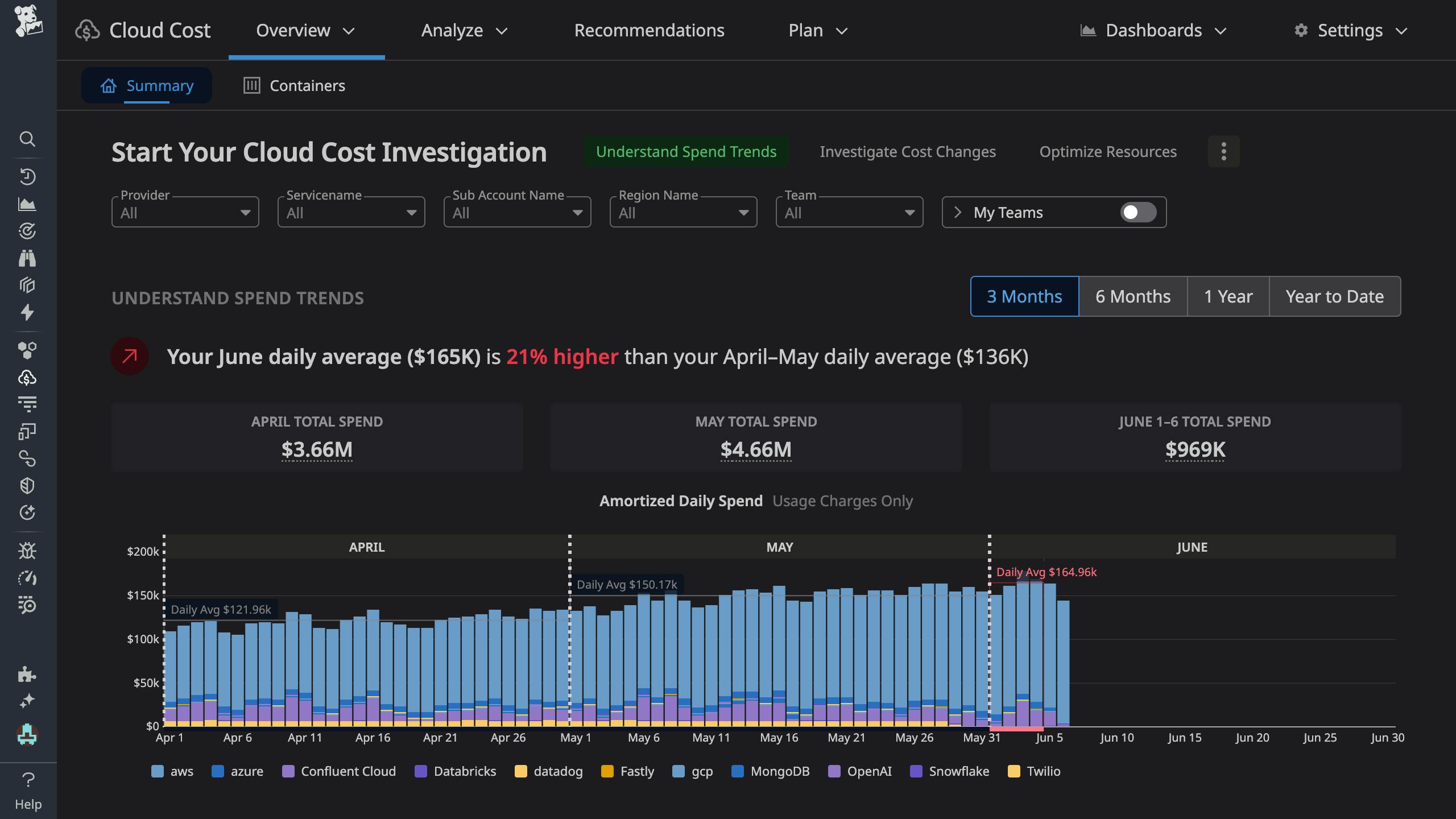Open the Provider filter dropdown
The height and width of the screenshot is (819, 1456).
point(185,212)
